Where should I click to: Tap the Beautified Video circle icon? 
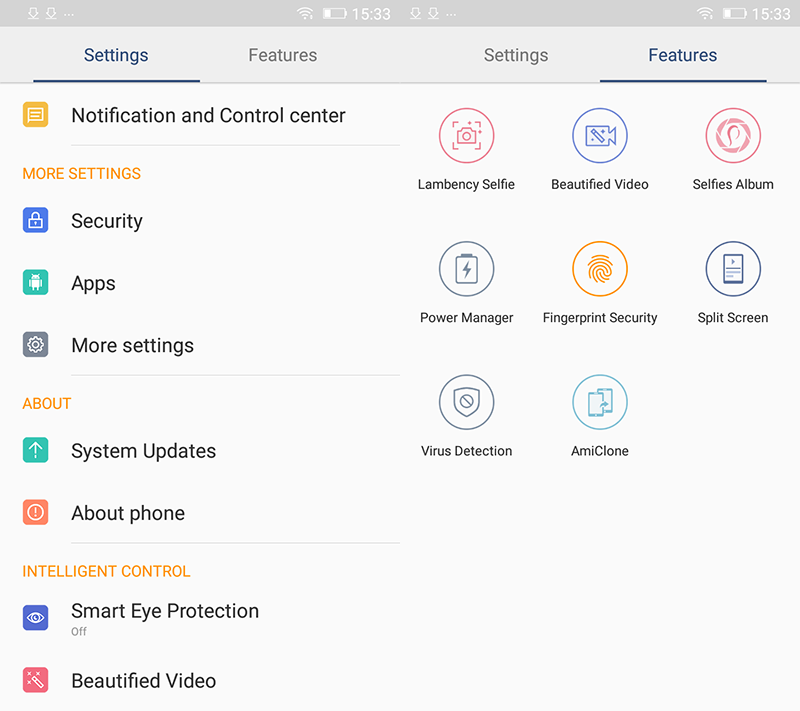599,136
